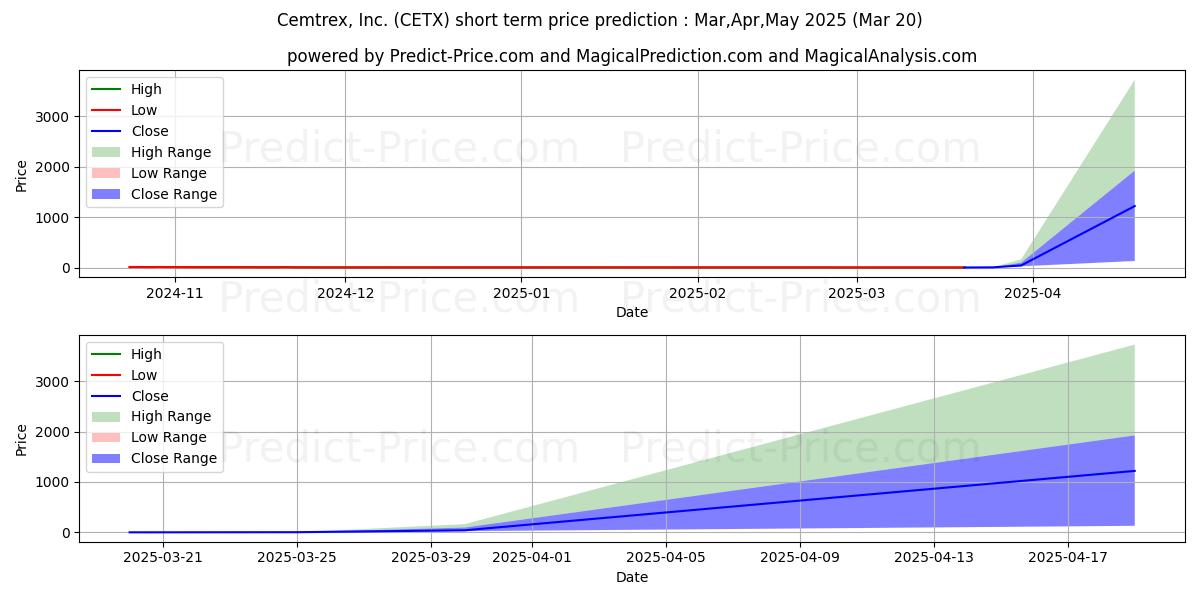Click the 3000 tick on top chart y-axis
The image size is (1200, 600).
click(x=52, y=117)
